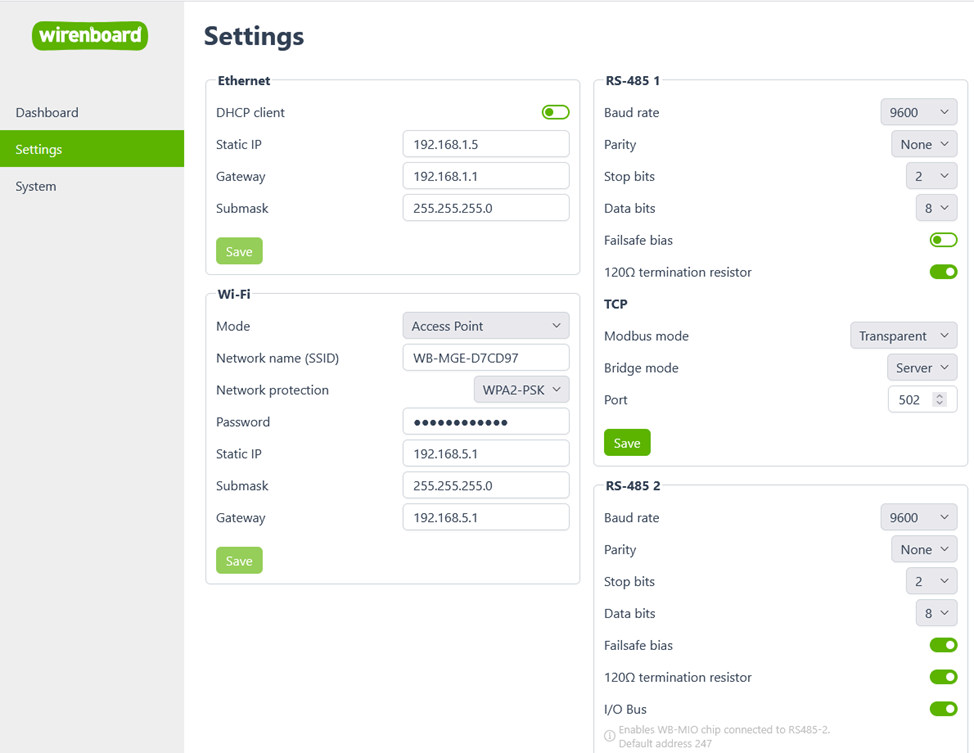Open the System menu item
The height and width of the screenshot is (753, 974).
click(36, 187)
